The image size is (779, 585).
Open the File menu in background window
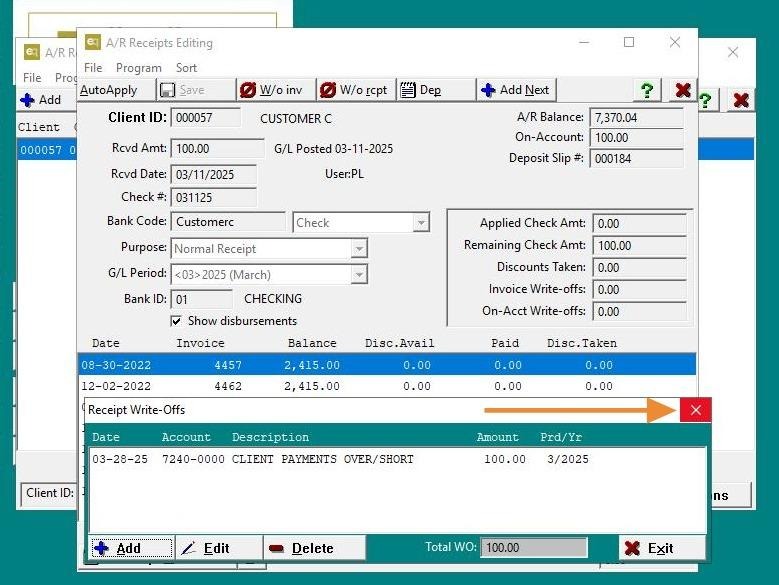32,77
